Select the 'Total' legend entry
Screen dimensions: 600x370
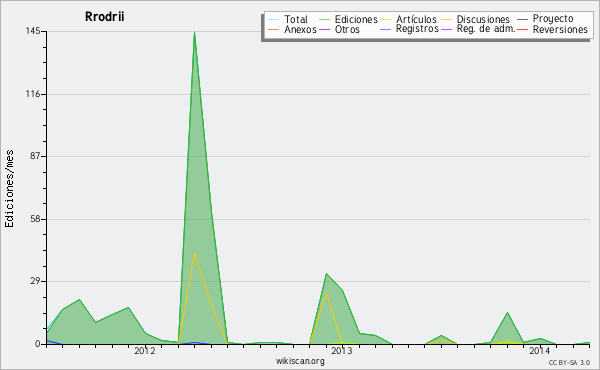point(296,19)
